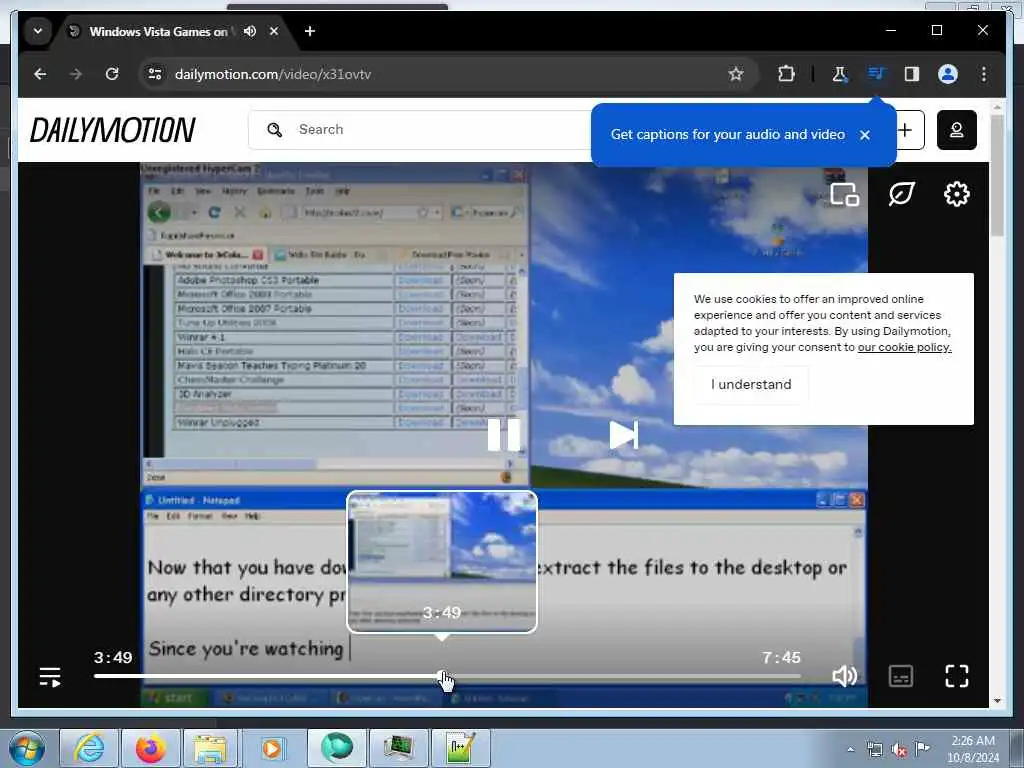Open media controls icon in toolbar
The height and width of the screenshot is (768, 1024).
(x=876, y=74)
